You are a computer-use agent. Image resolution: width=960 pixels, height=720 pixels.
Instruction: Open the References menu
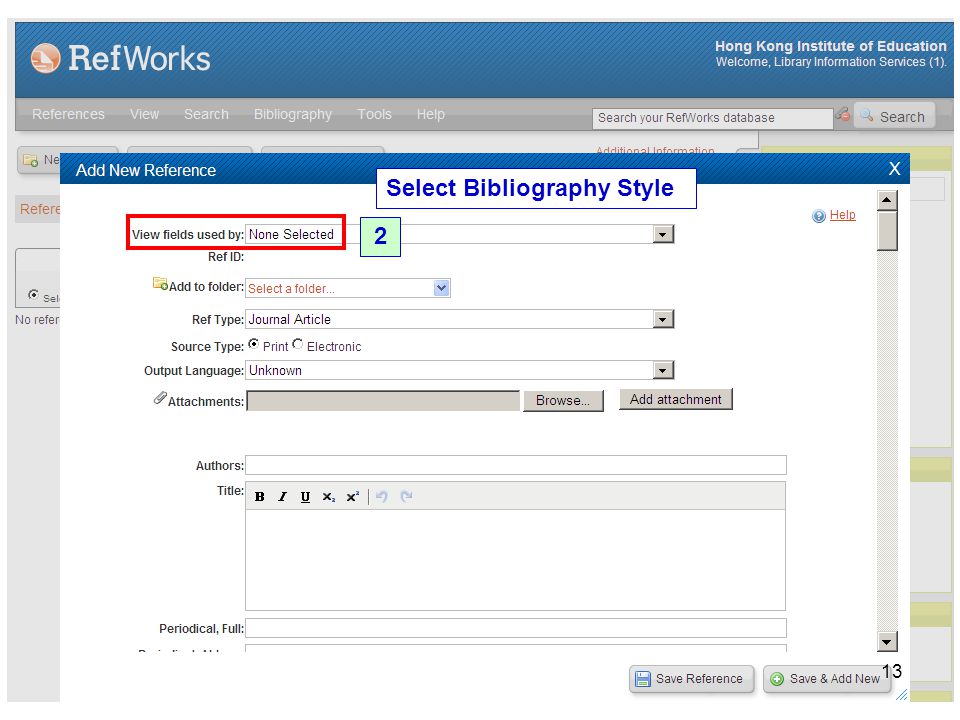69,114
